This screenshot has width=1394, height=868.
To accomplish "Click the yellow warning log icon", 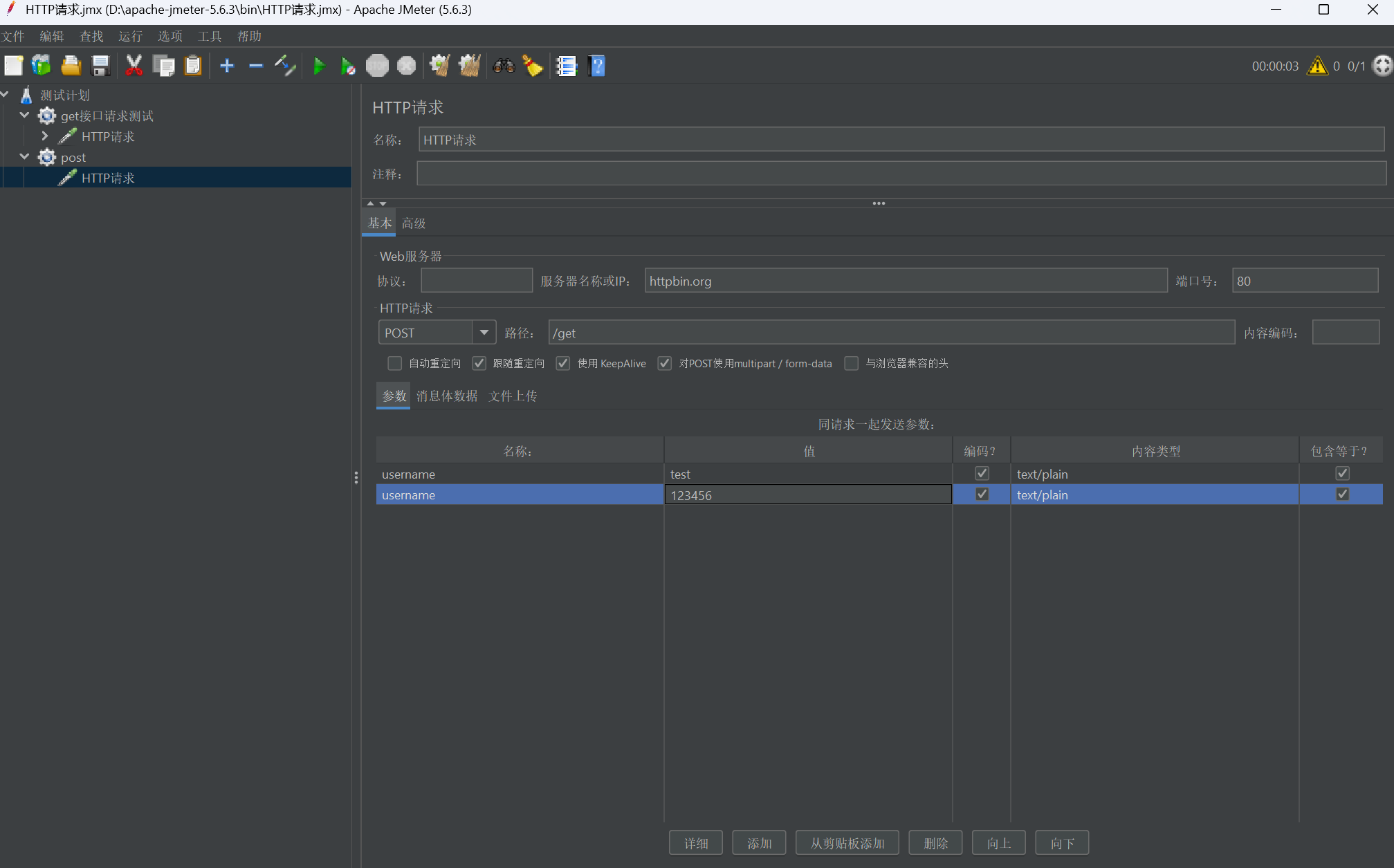I will click(1317, 66).
